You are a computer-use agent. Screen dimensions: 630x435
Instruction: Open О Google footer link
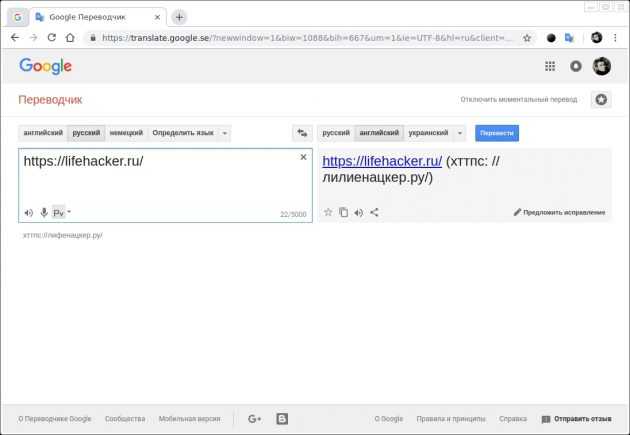tap(389, 419)
